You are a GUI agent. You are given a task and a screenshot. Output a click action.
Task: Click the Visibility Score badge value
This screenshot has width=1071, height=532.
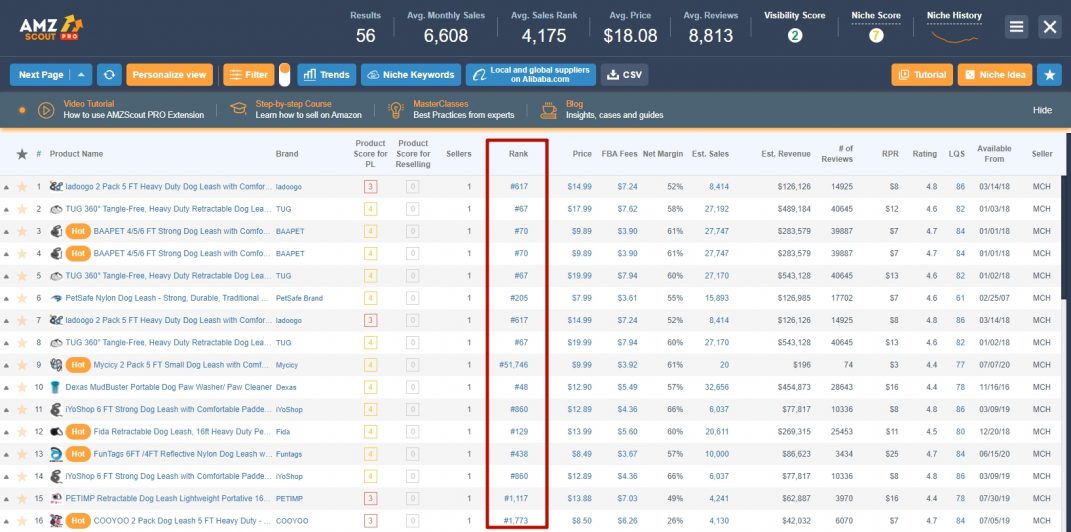click(794, 36)
